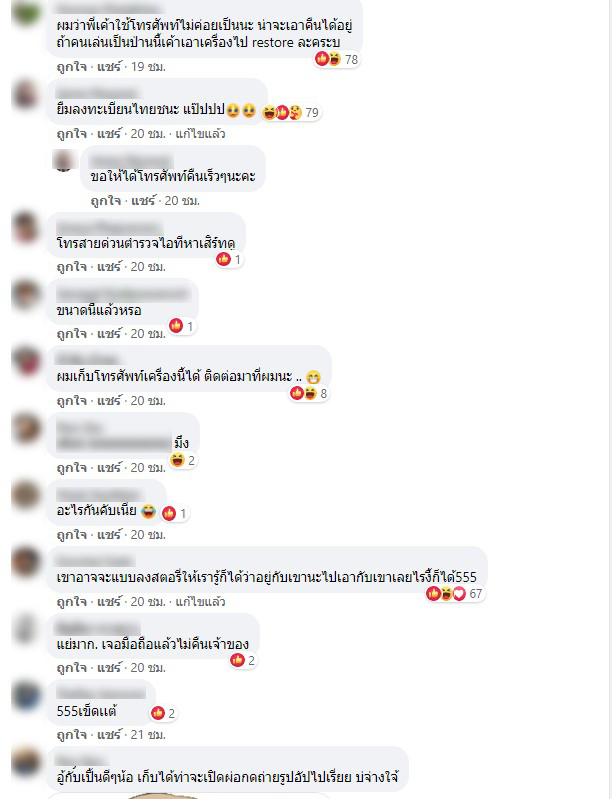
Task: Open reactions showing 78 on restore comment
Action: pos(337,59)
